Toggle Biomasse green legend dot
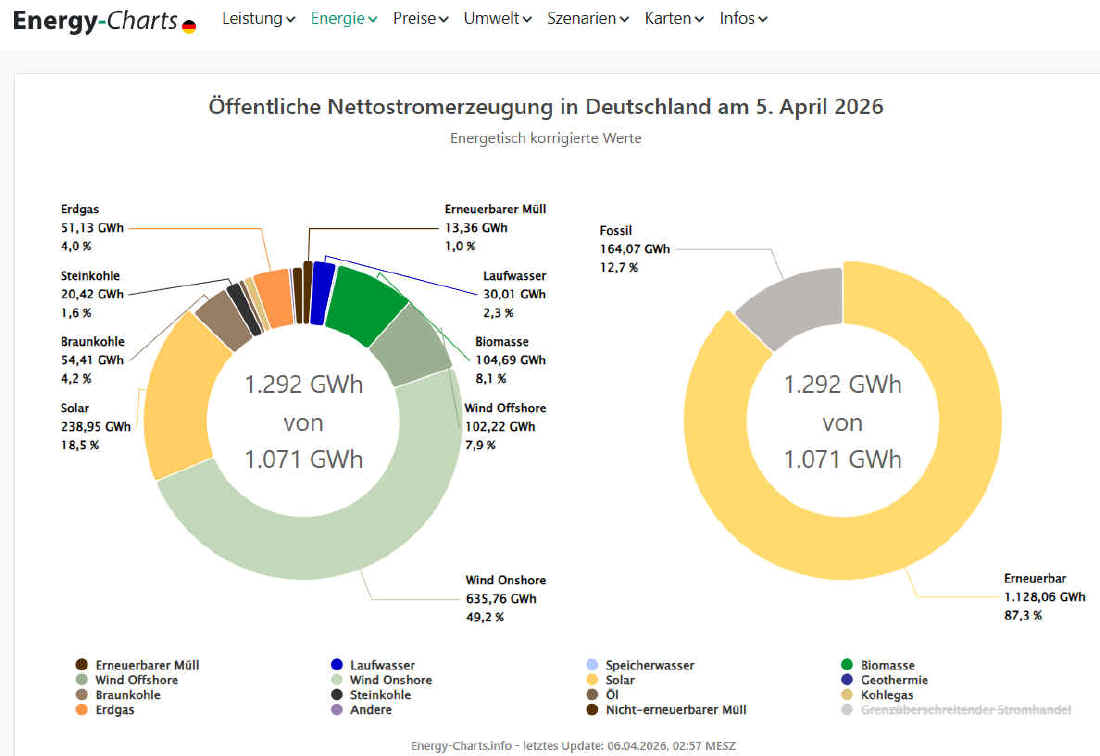1100x756 pixels. pyautogui.click(x=847, y=665)
